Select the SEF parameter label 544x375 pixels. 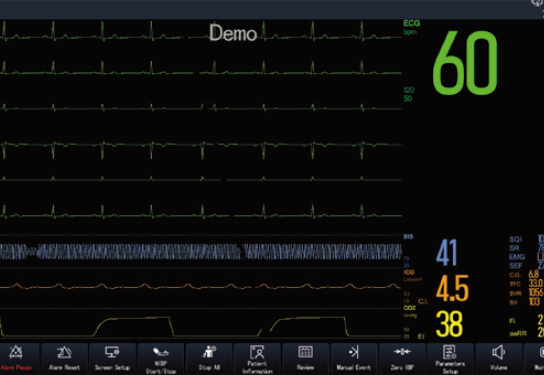(x=516, y=266)
